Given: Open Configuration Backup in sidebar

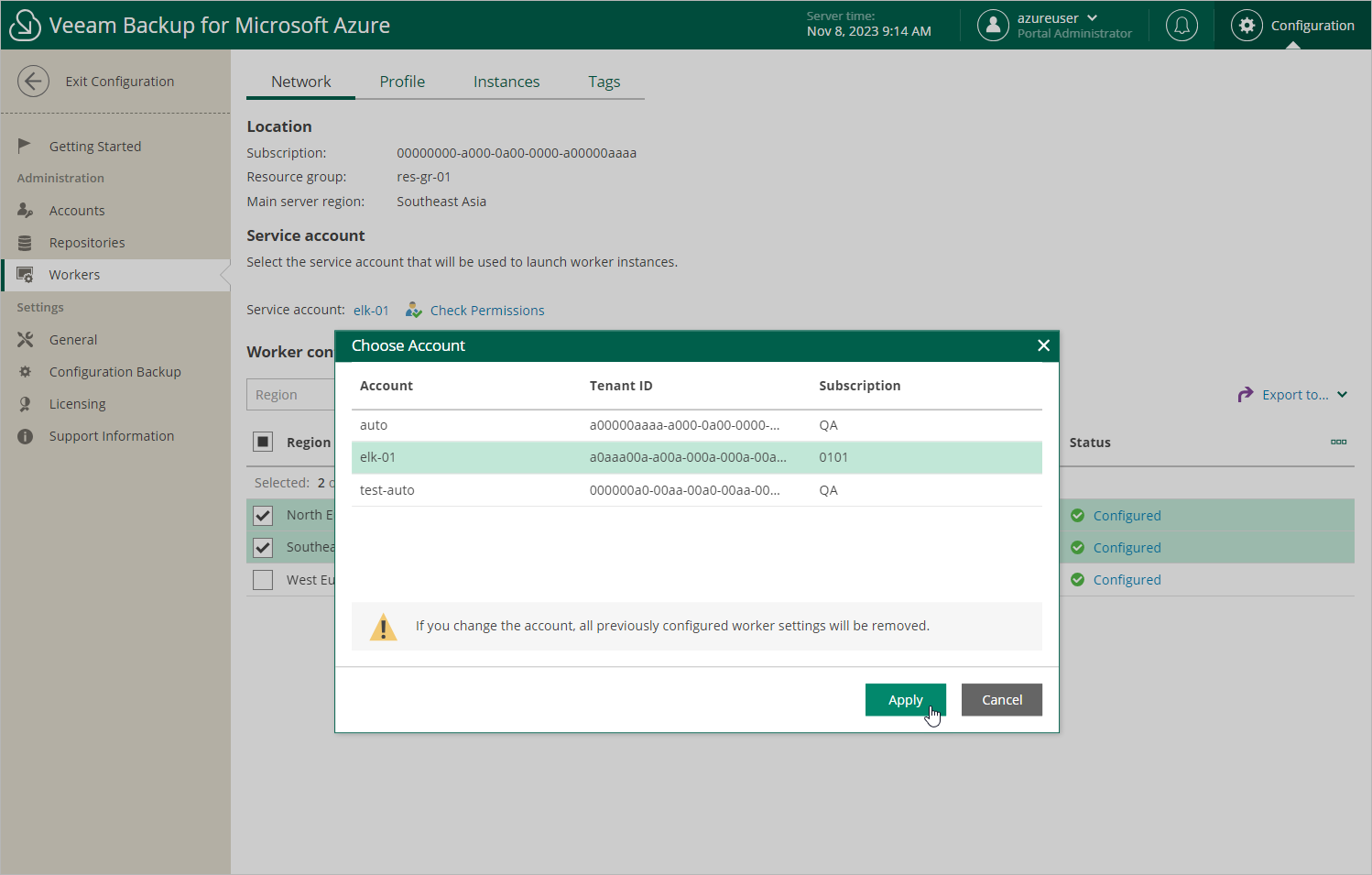Looking at the screenshot, I should pyautogui.click(x=115, y=372).
